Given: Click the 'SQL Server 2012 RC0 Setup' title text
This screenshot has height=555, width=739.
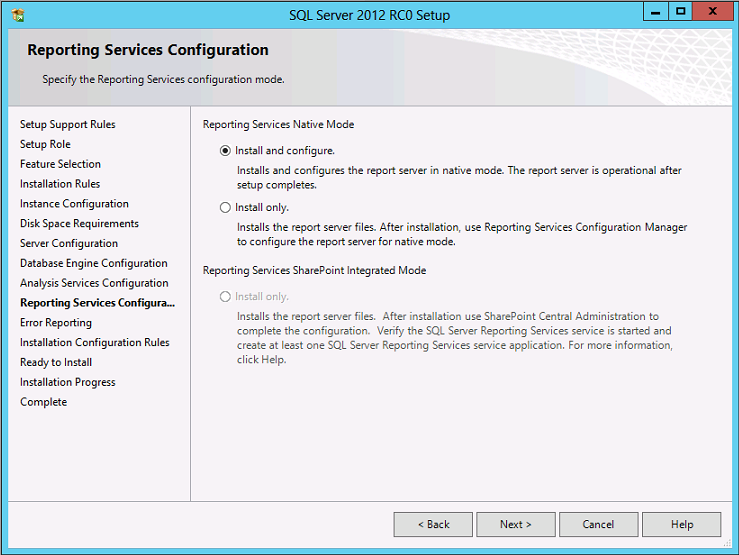Looking at the screenshot, I should coord(370,15).
